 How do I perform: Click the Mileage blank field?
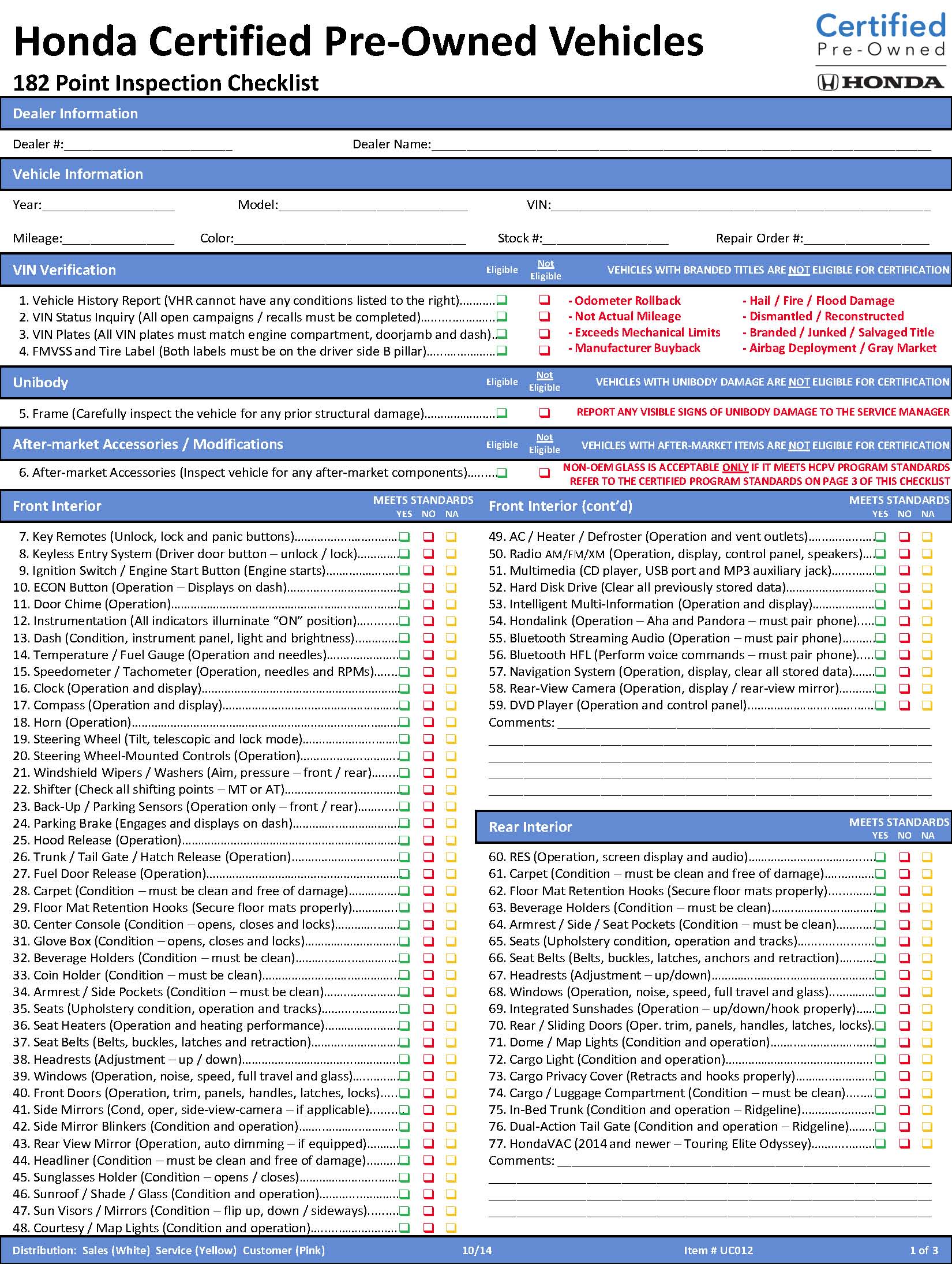(118, 238)
